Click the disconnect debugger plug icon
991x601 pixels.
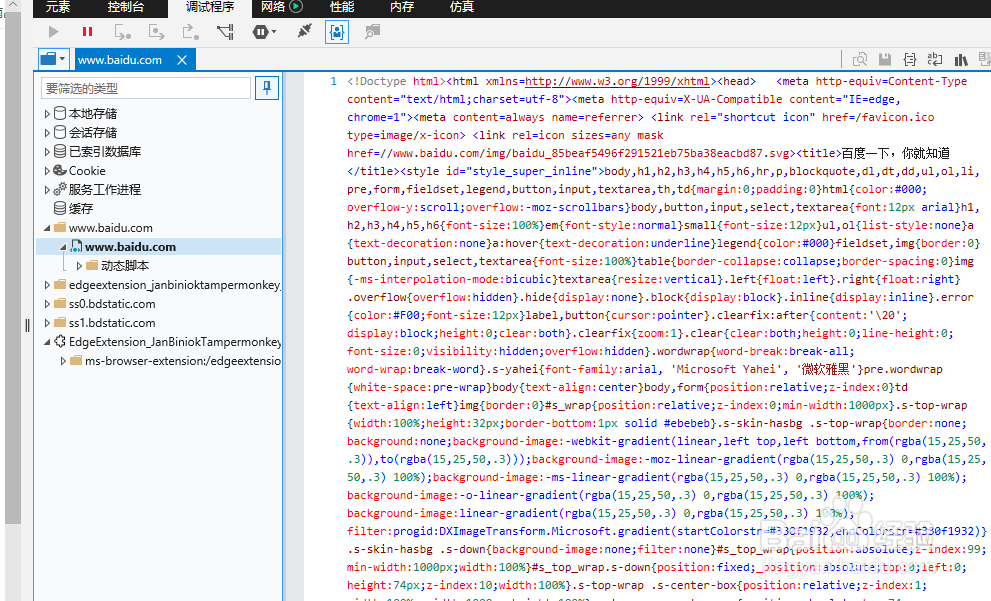click(x=305, y=30)
